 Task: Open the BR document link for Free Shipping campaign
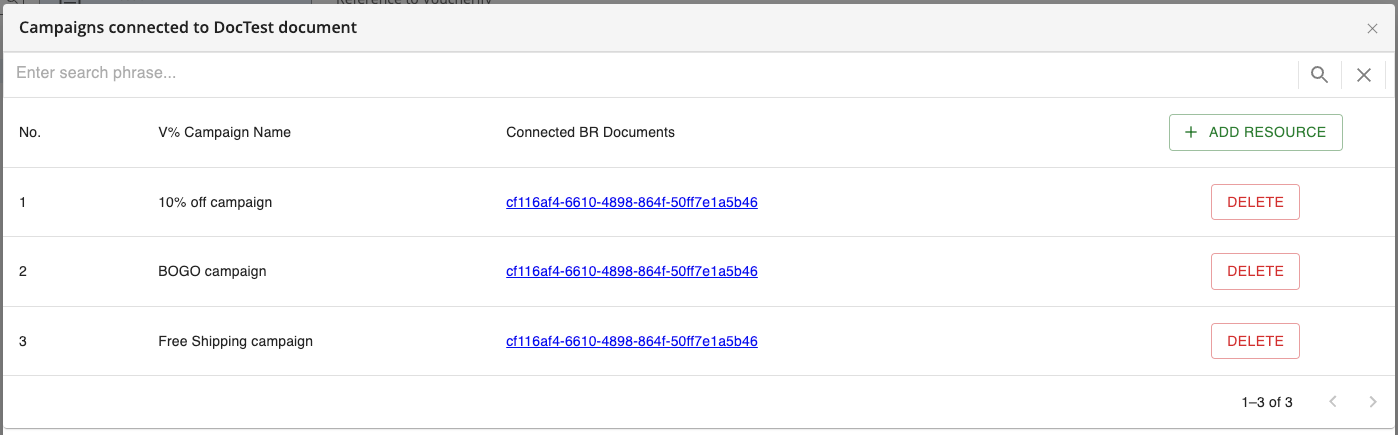pyautogui.click(x=632, y=341)
